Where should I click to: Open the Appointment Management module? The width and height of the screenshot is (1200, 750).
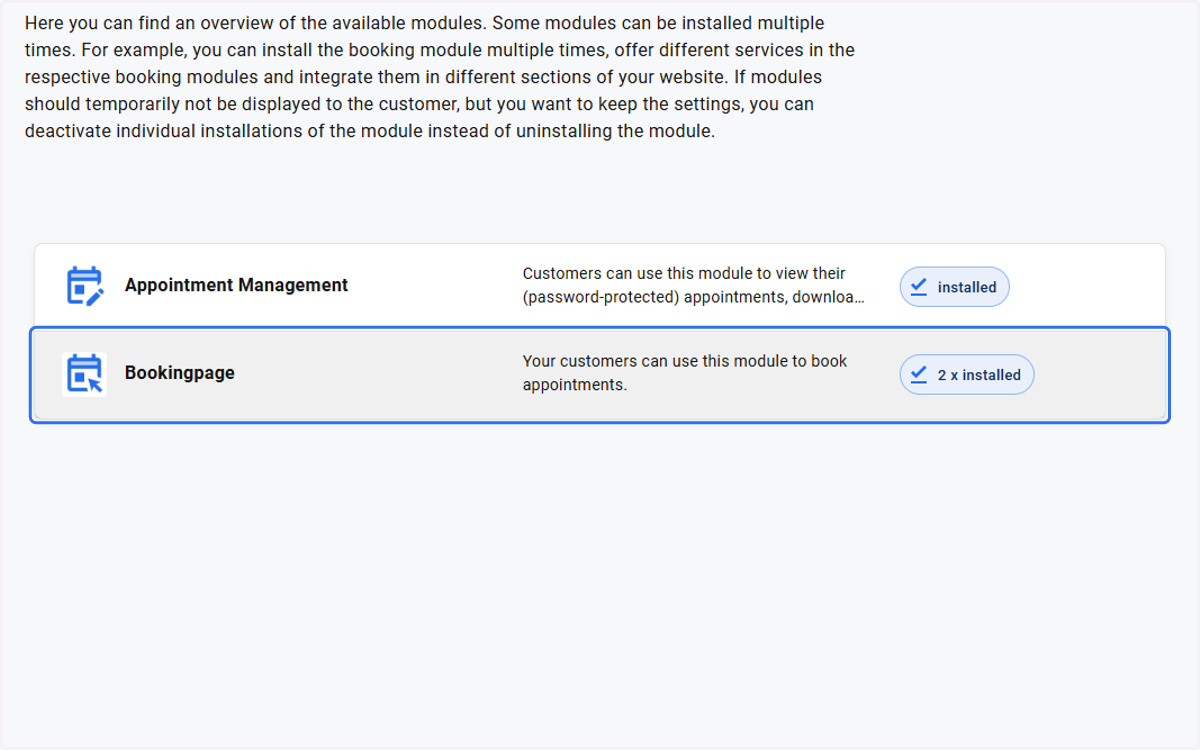[600, 286]
